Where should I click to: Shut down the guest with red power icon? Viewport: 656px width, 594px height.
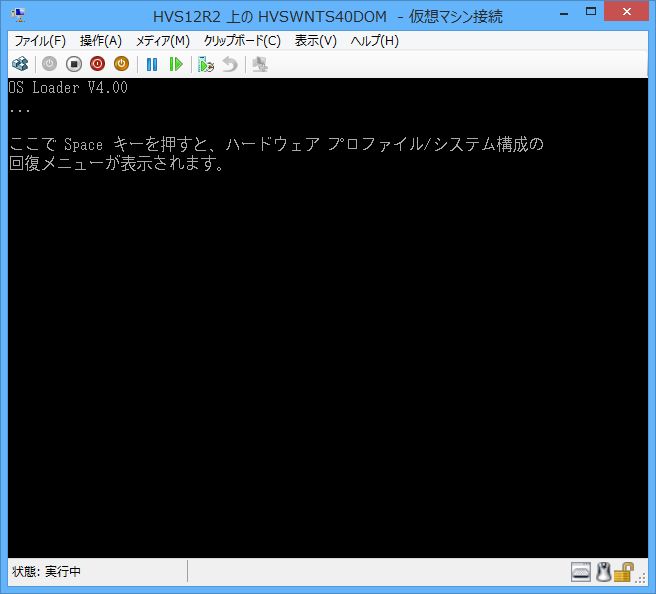(x=97, y=64)
